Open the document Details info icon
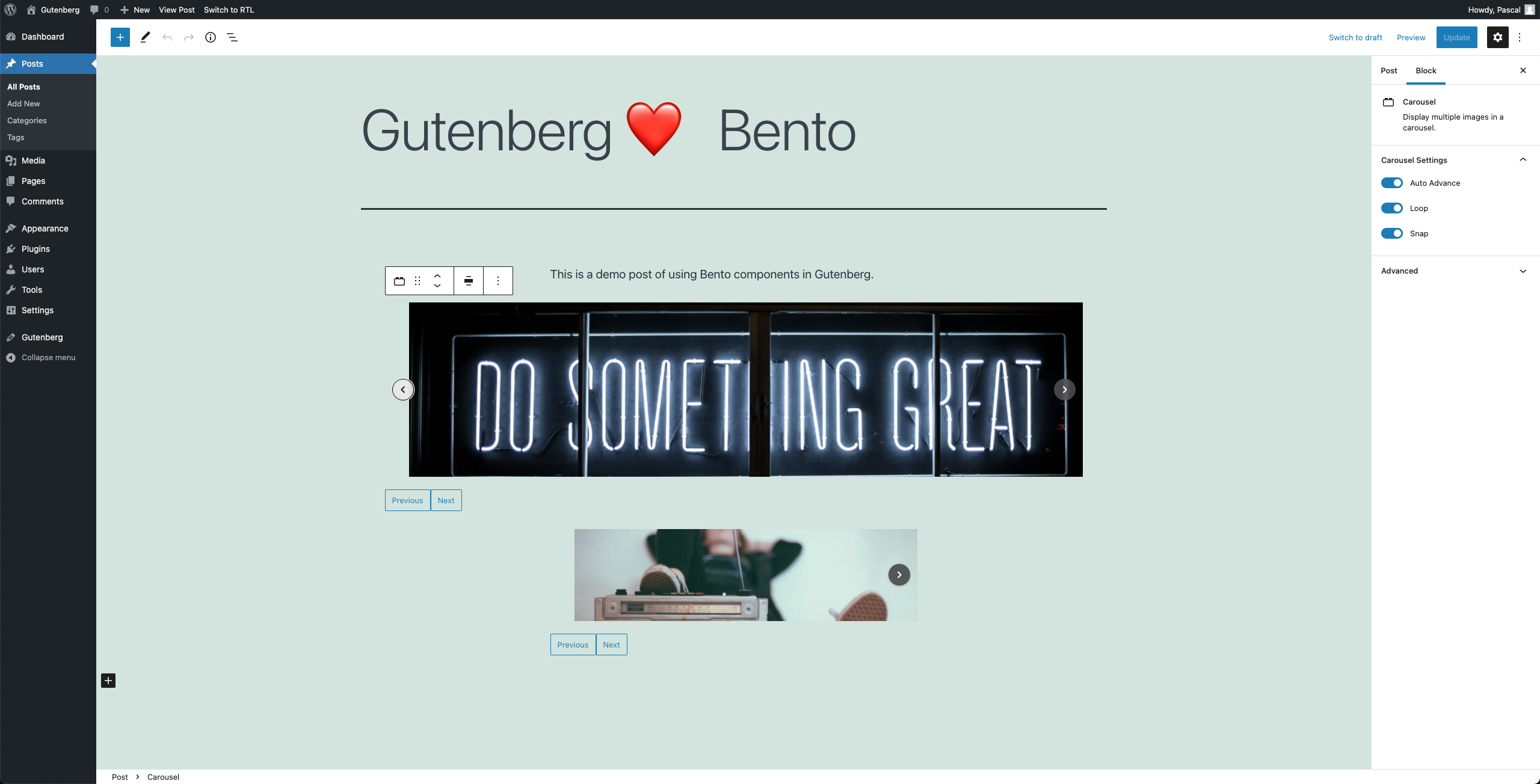1540x784 pixels. pyautogui.click(x=211, y=37)
